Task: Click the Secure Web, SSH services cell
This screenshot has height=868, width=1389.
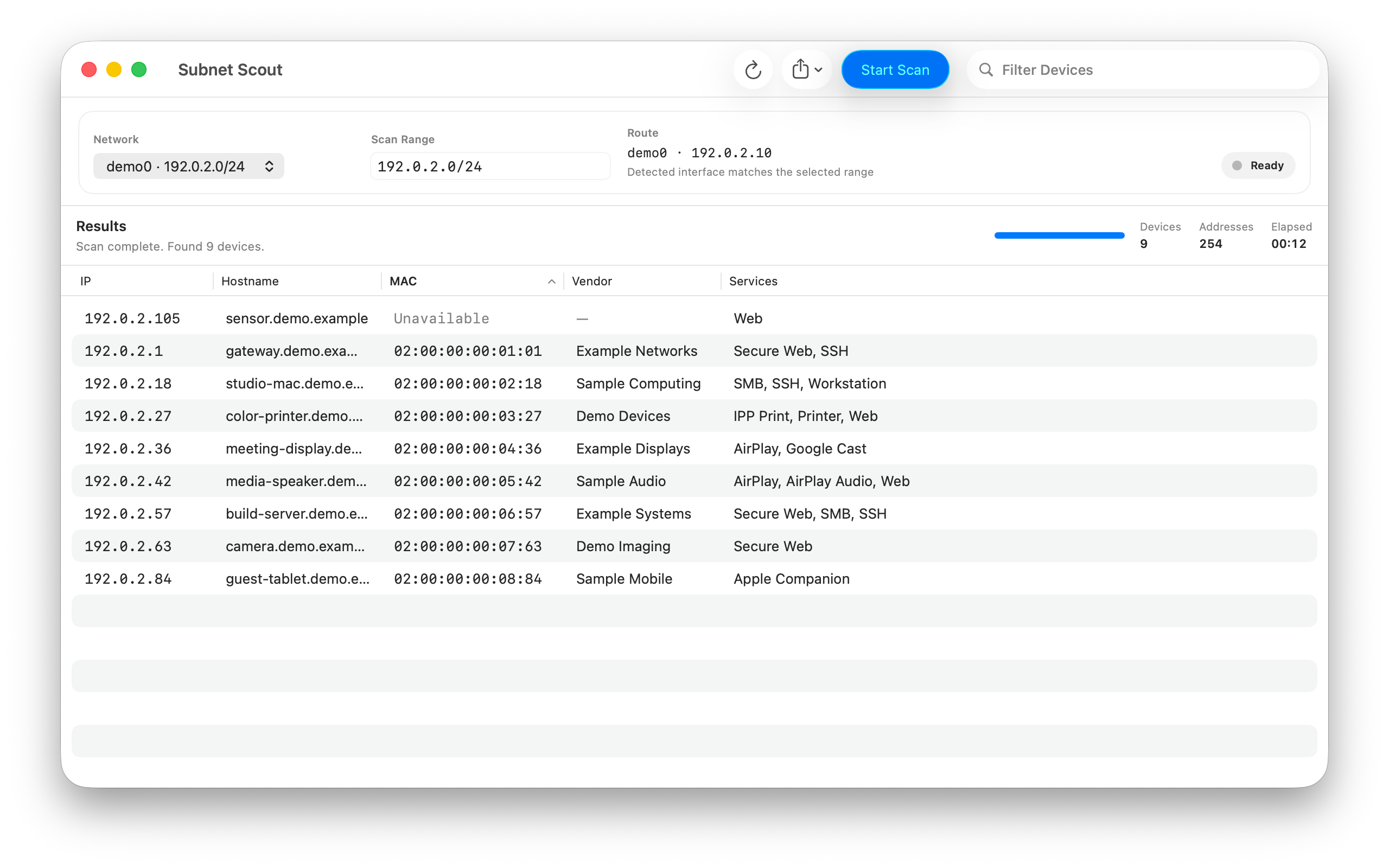Action: 791,351
